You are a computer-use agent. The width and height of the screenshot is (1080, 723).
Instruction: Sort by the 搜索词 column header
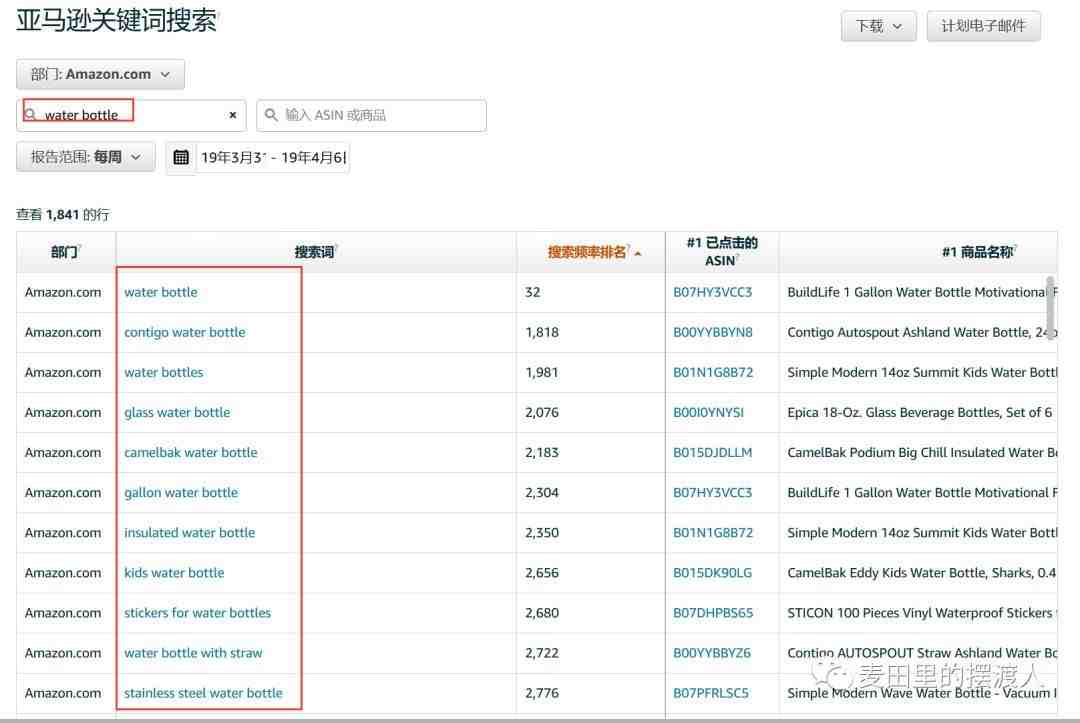coord(315,252)
